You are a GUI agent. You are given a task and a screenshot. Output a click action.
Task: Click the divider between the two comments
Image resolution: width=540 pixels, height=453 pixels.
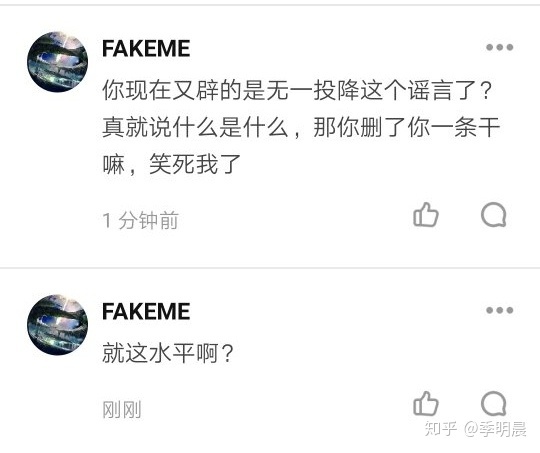[270, 267]
